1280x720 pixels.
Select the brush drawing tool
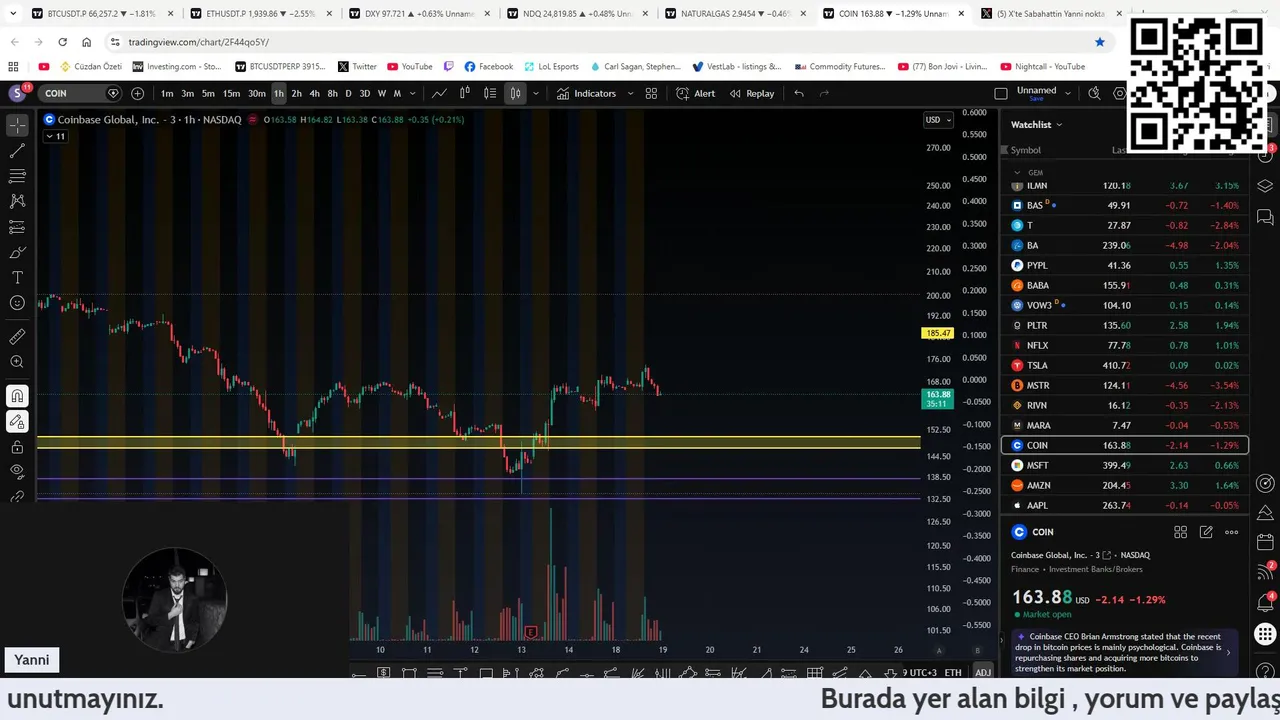click(x=17, y=252)
